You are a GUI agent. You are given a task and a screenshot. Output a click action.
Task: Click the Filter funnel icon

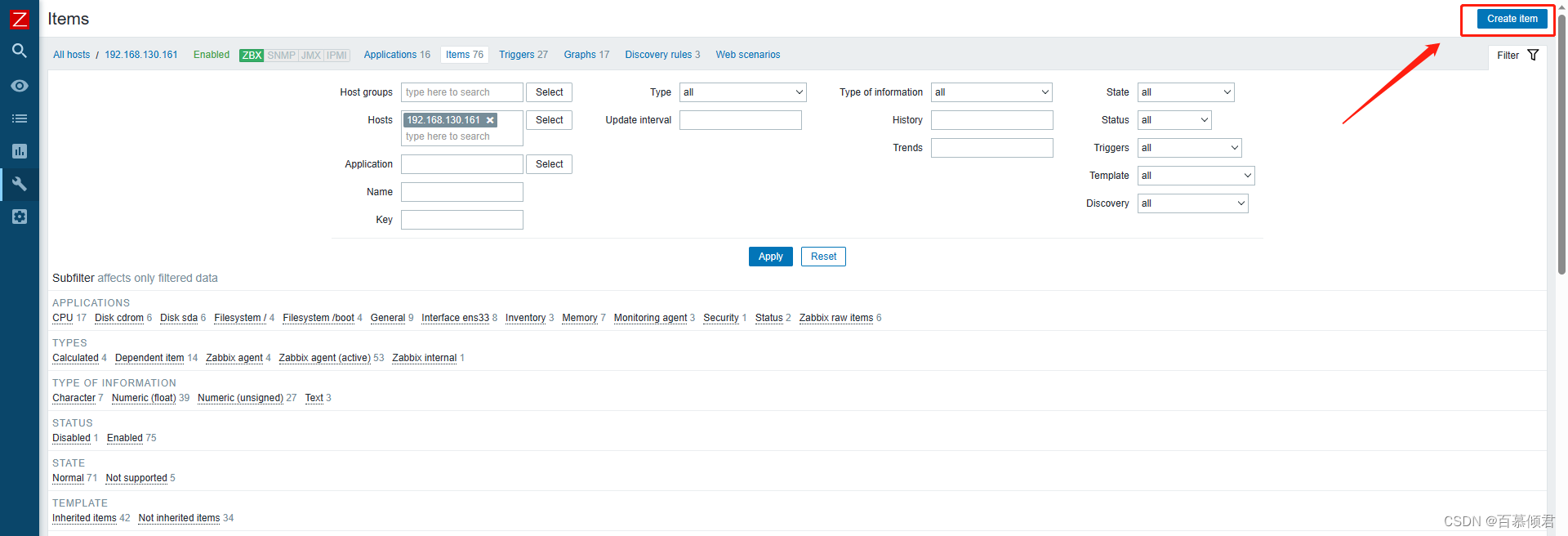pyautogui.click(x=1533, y=55)
